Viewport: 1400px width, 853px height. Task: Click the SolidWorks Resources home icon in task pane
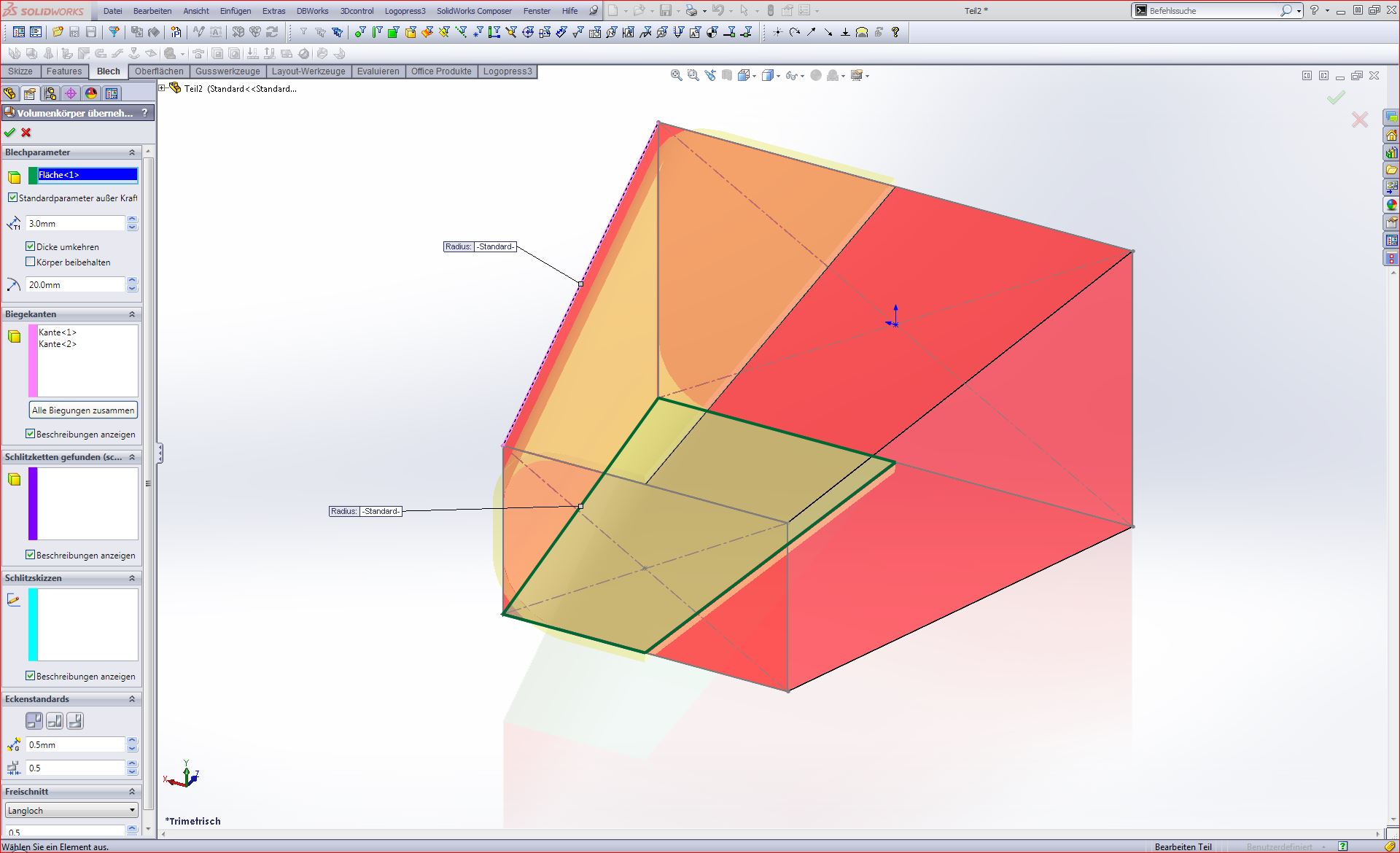point(1391,135)
